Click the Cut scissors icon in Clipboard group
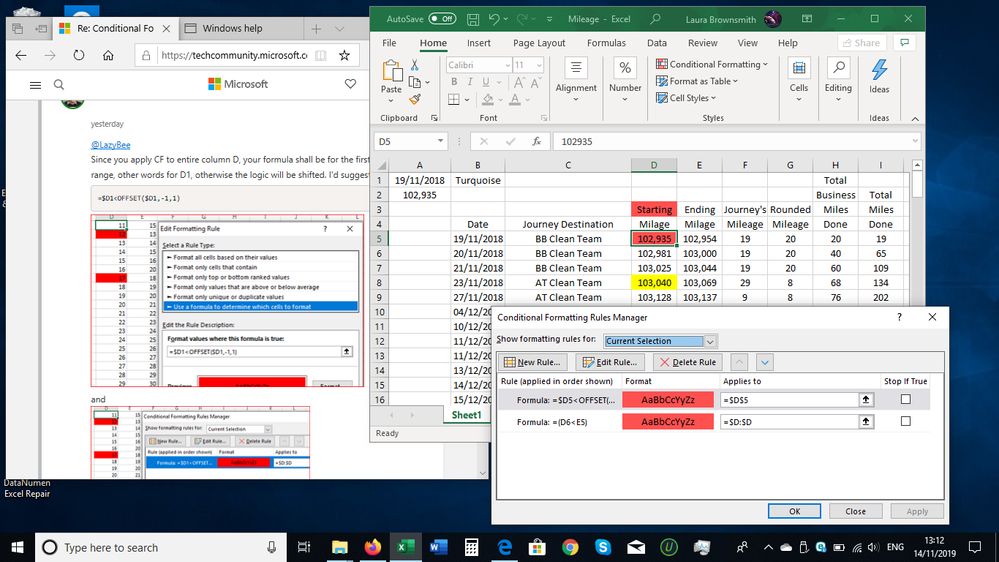The width and height of the screenshot is (999, 562). click(415, 65)
